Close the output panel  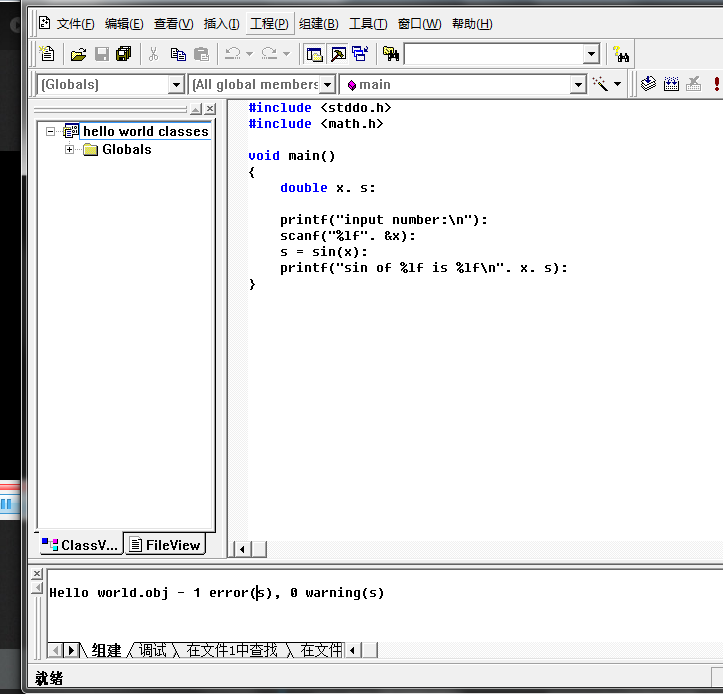pyautogui.click(x=37, y=574)
